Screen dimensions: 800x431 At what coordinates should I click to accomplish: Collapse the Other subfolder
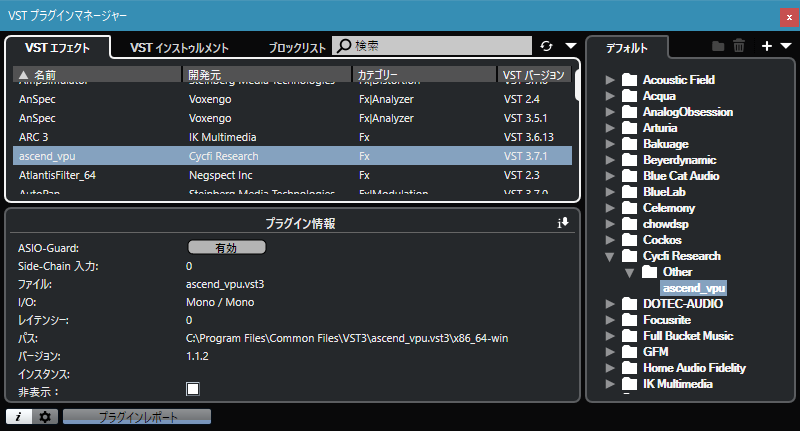(x=630, y=272)
